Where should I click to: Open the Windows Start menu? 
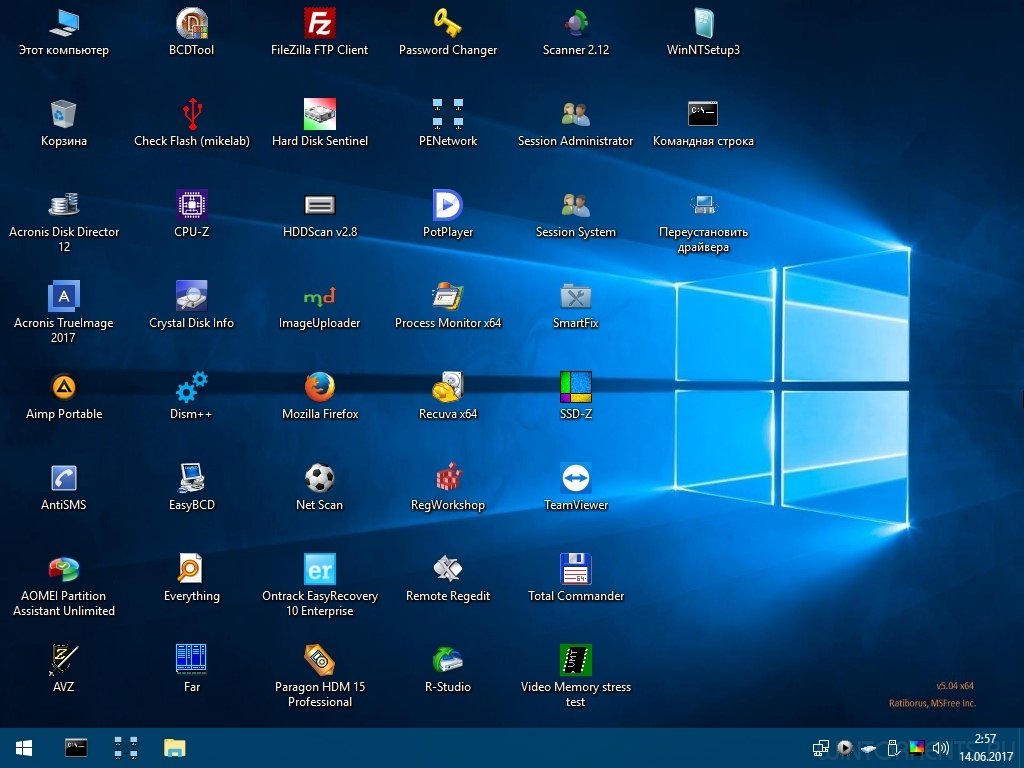24,748
